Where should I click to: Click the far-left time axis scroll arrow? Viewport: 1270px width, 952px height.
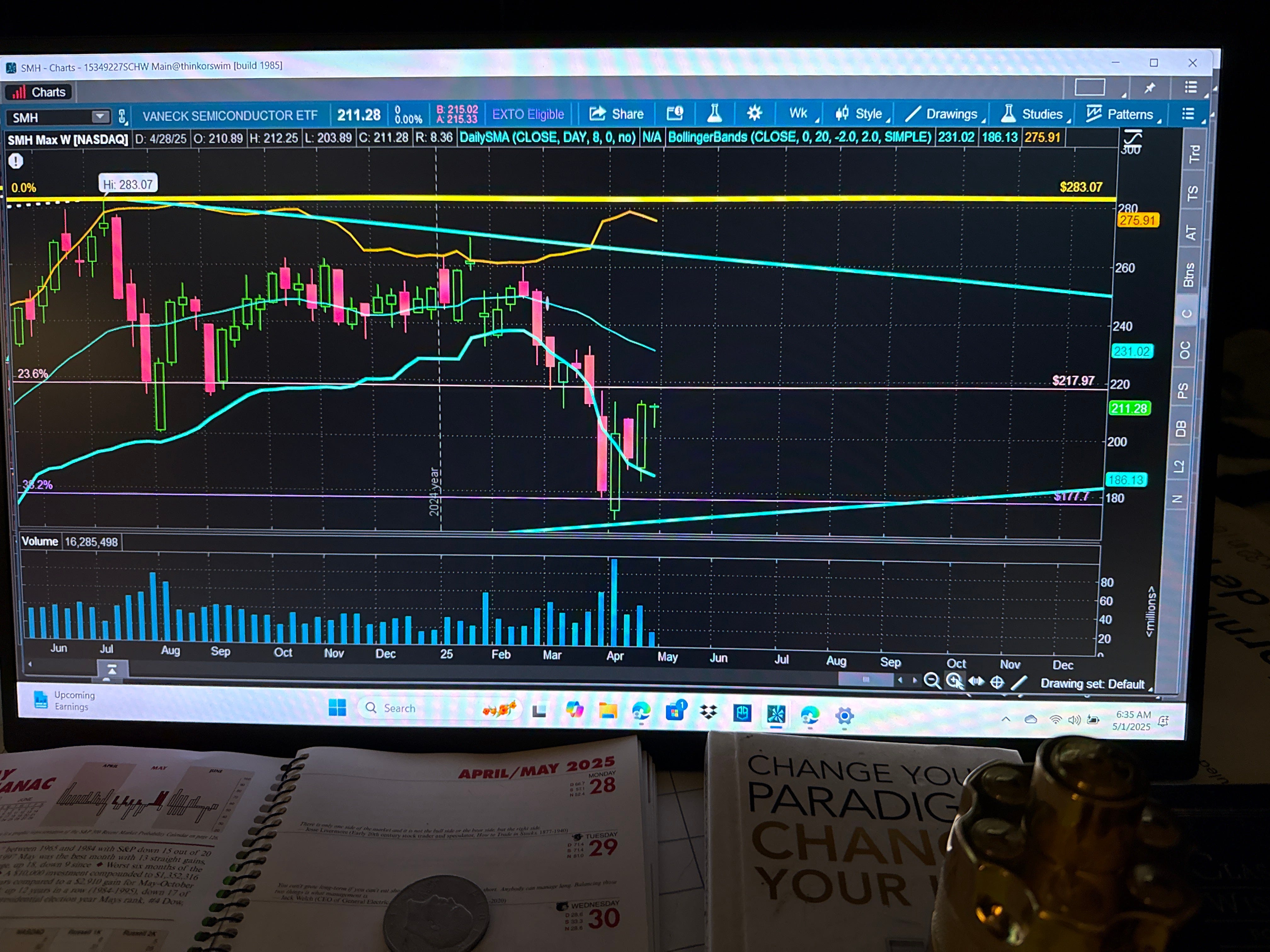[30, 664]
